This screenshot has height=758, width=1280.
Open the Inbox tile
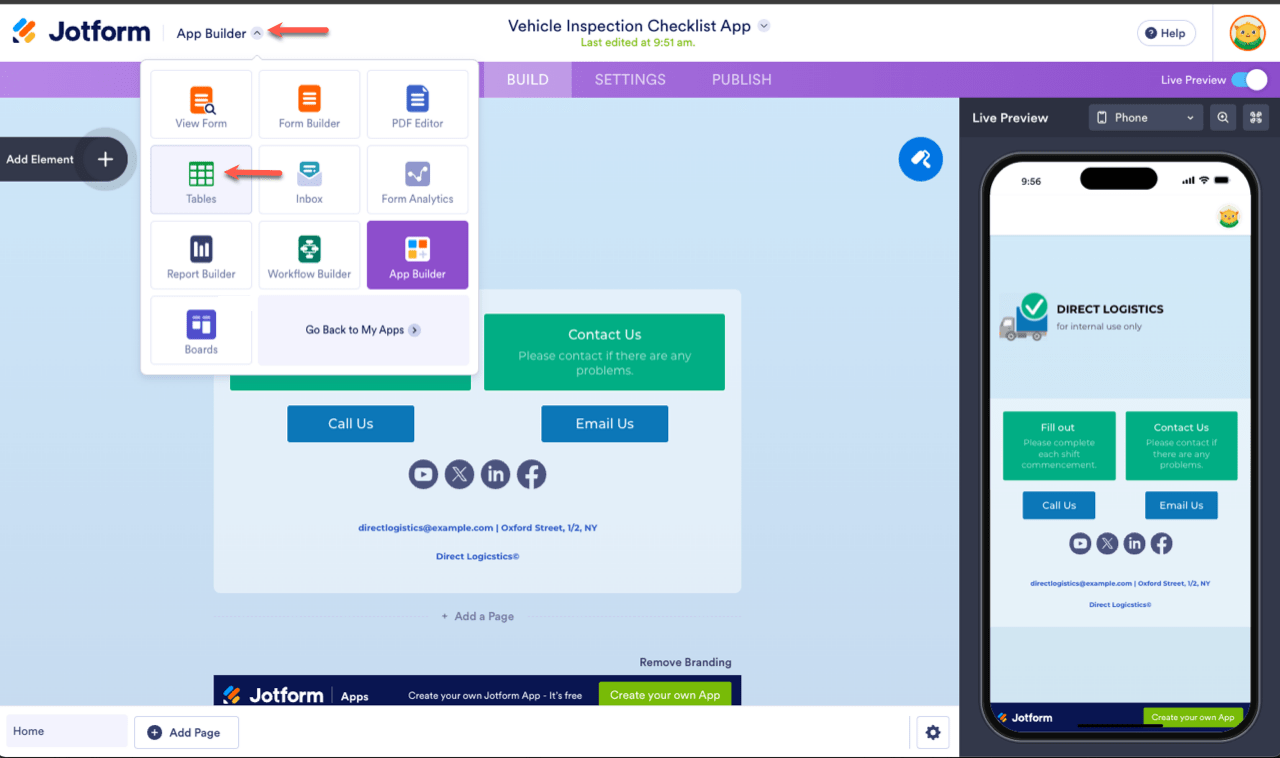309,179
